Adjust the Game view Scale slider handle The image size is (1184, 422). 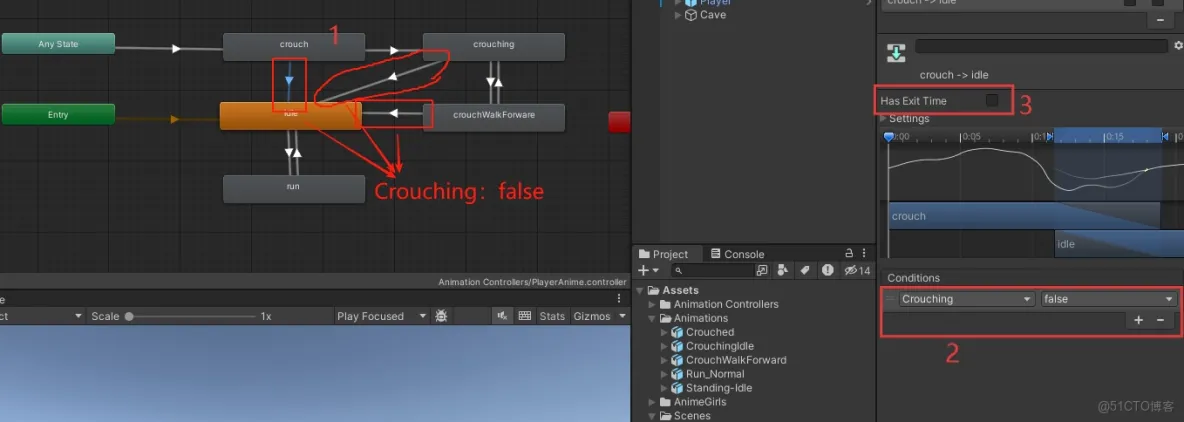129,316
